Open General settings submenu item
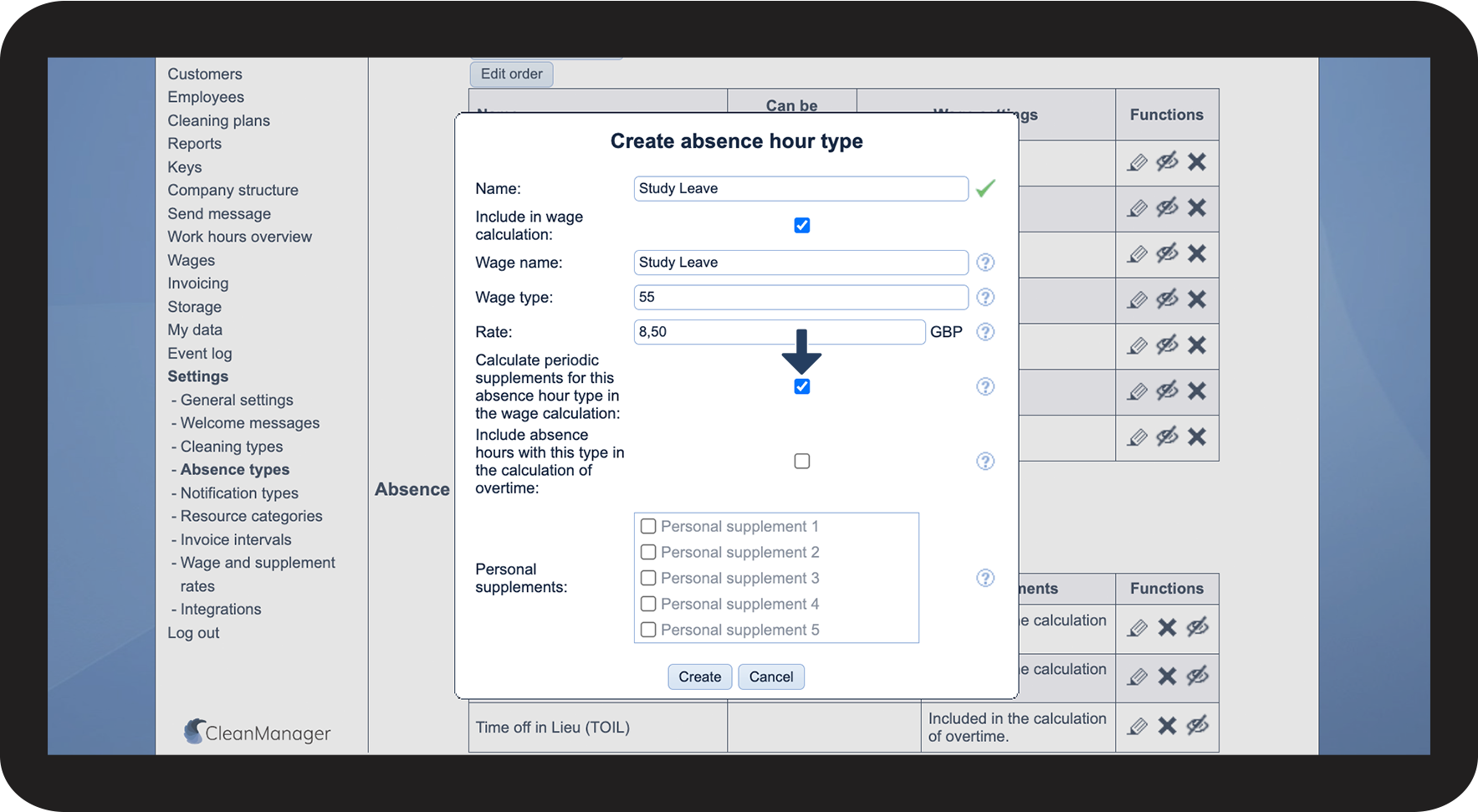The image size is (1478, 812). click(237, 400)
